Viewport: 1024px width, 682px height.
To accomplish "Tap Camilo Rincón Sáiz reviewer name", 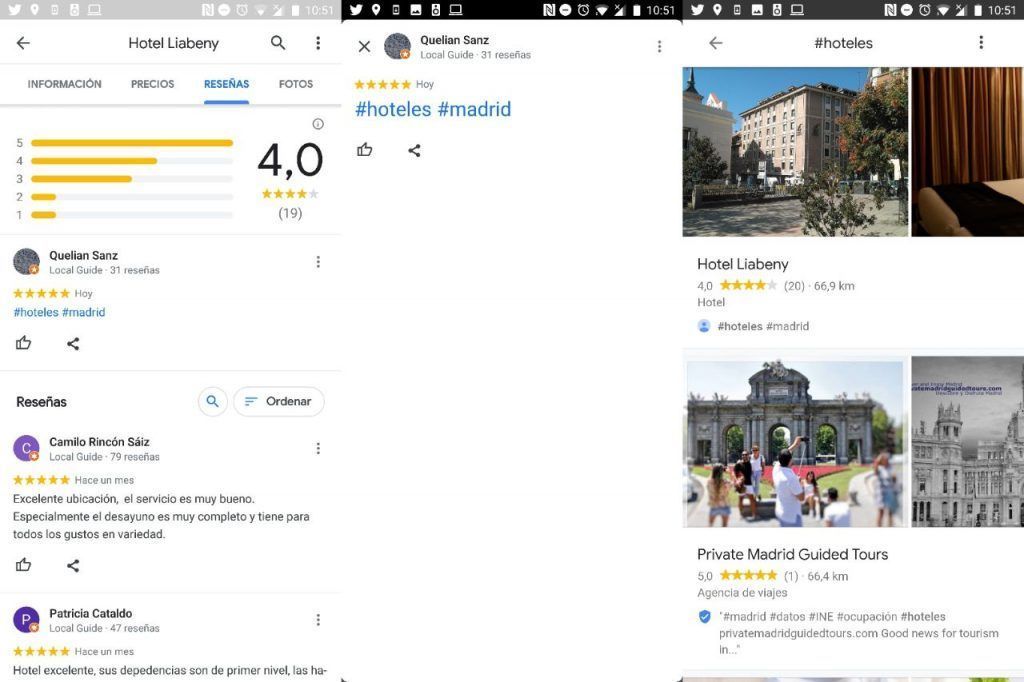I will (99, 442).
